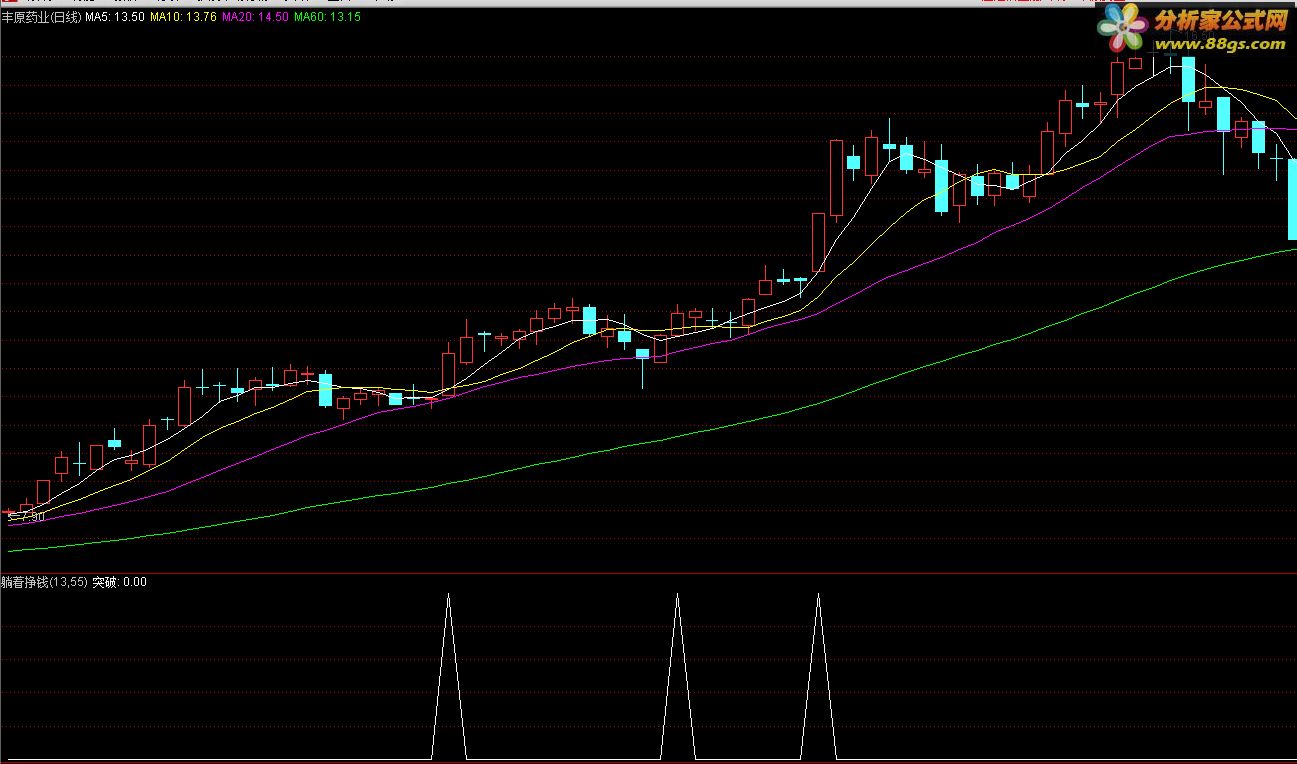Click the 突破: 0.00 value label

tap(119, 582)
